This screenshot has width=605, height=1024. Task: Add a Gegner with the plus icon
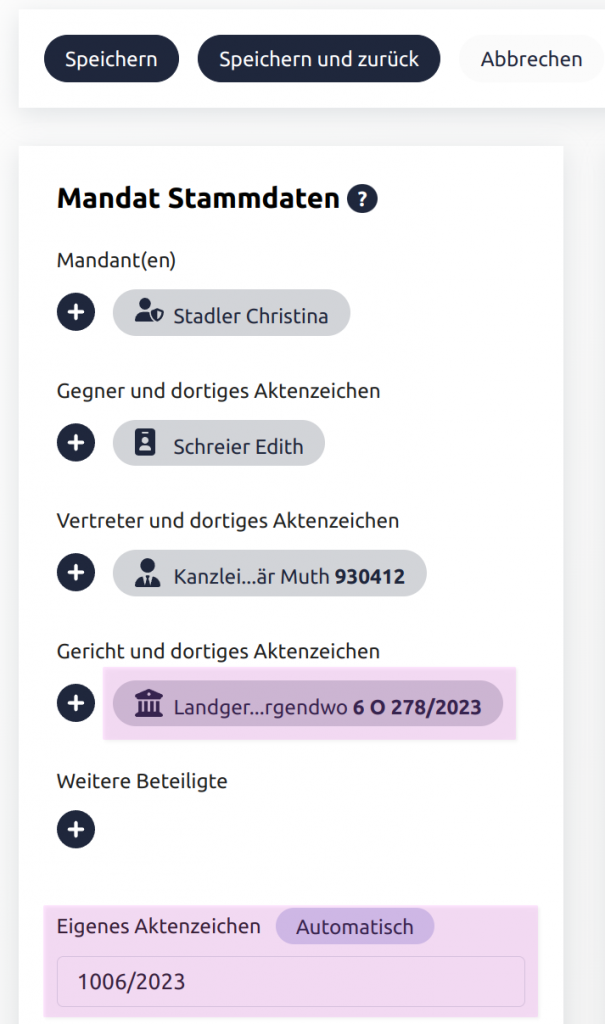click(x=76, y=443)
